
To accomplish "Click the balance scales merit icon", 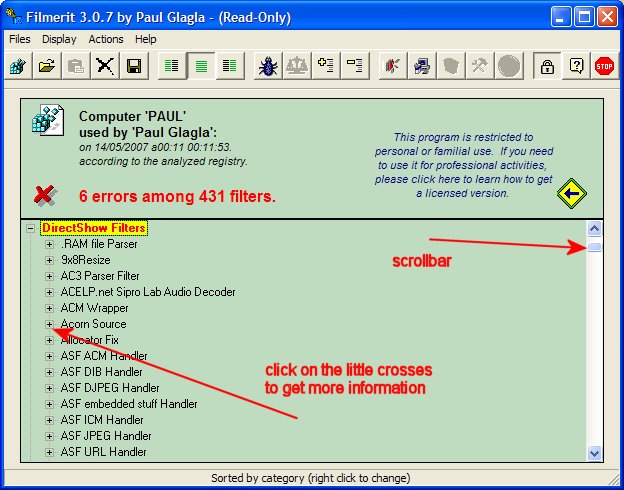I will (297, 66).
